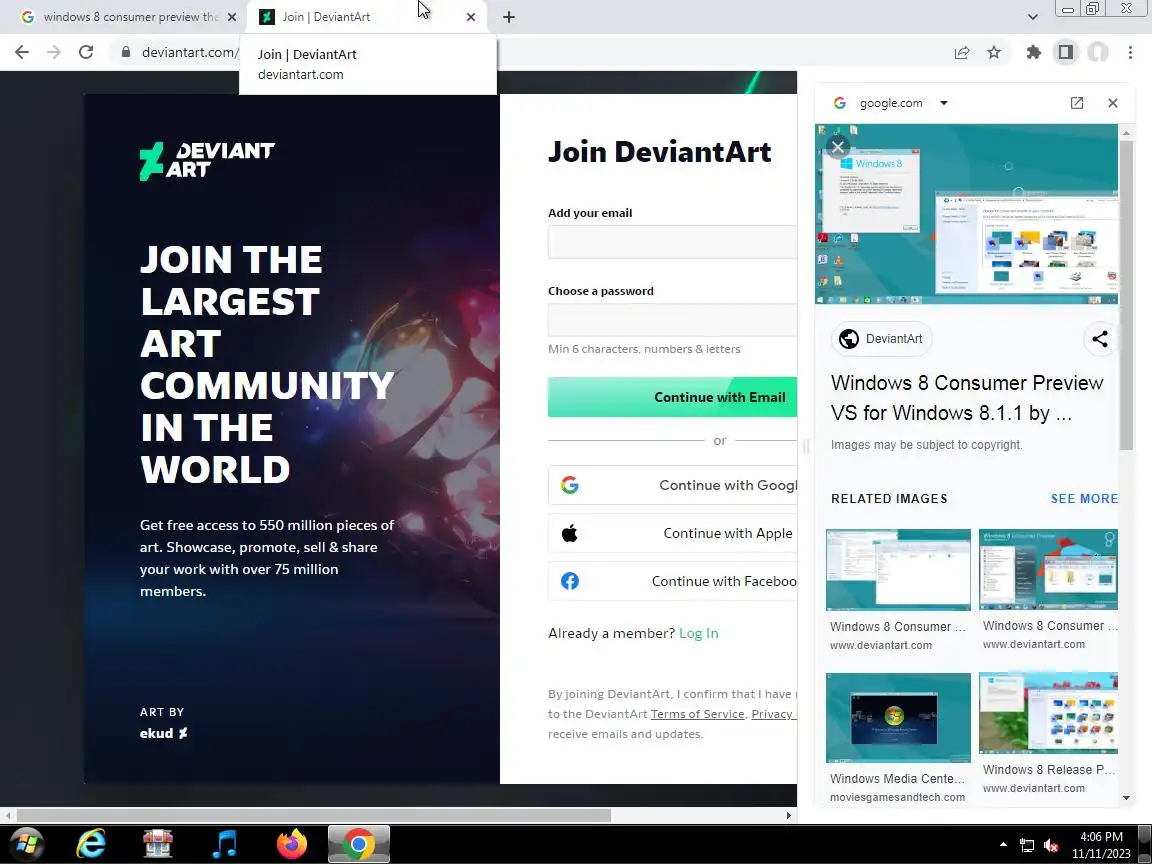
Task: Focus the Add your email field
Action: click(672, 242)
